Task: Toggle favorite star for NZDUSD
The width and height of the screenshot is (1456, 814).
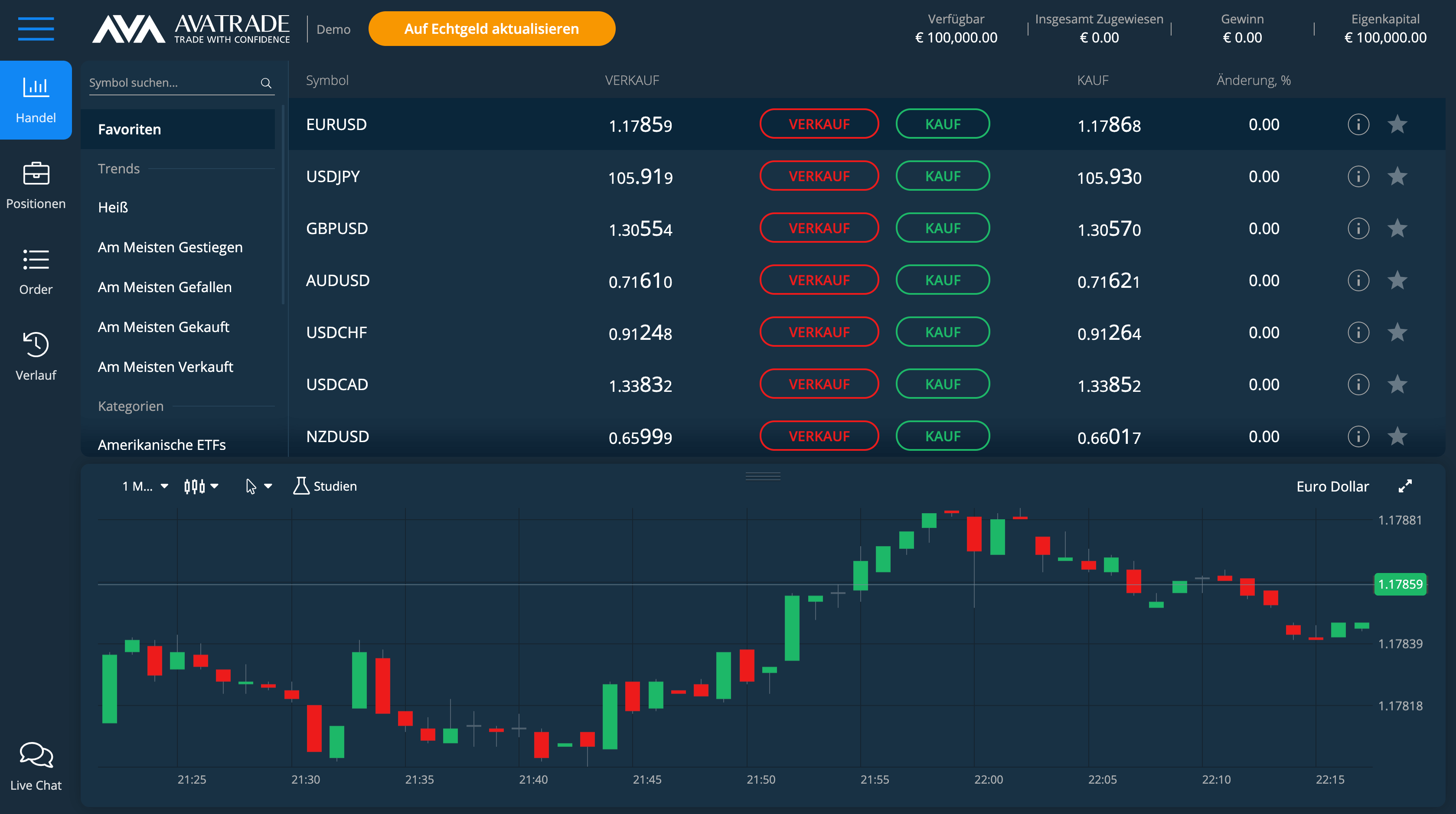Action: point(1397,436)
